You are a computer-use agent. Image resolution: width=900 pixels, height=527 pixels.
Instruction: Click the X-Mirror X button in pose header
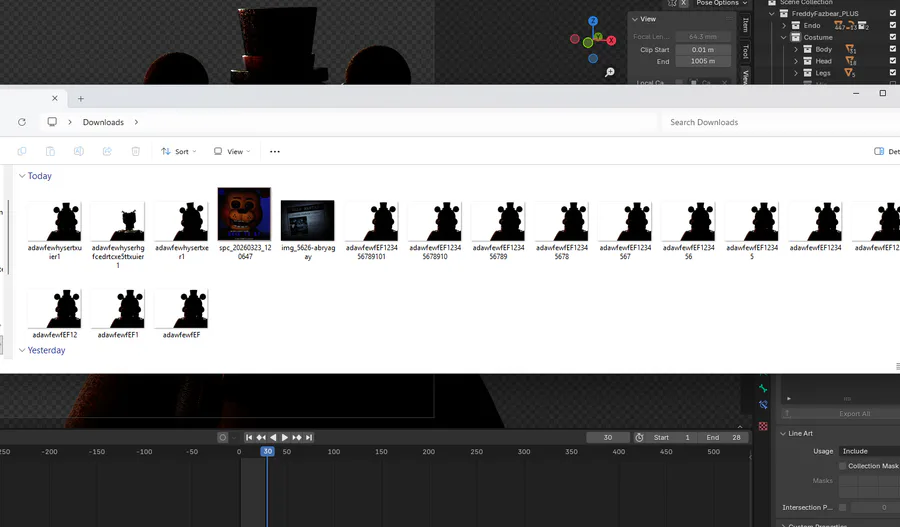[x=684, y=3]
